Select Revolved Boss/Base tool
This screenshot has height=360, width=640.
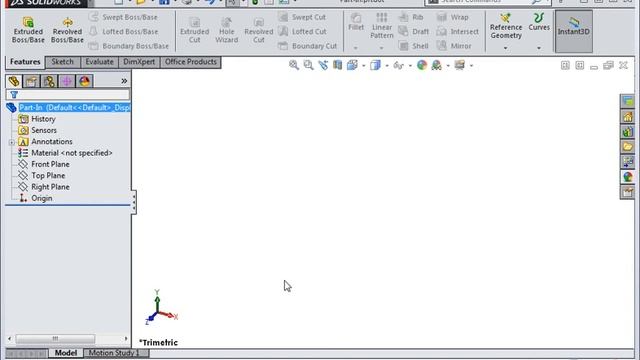67,30
